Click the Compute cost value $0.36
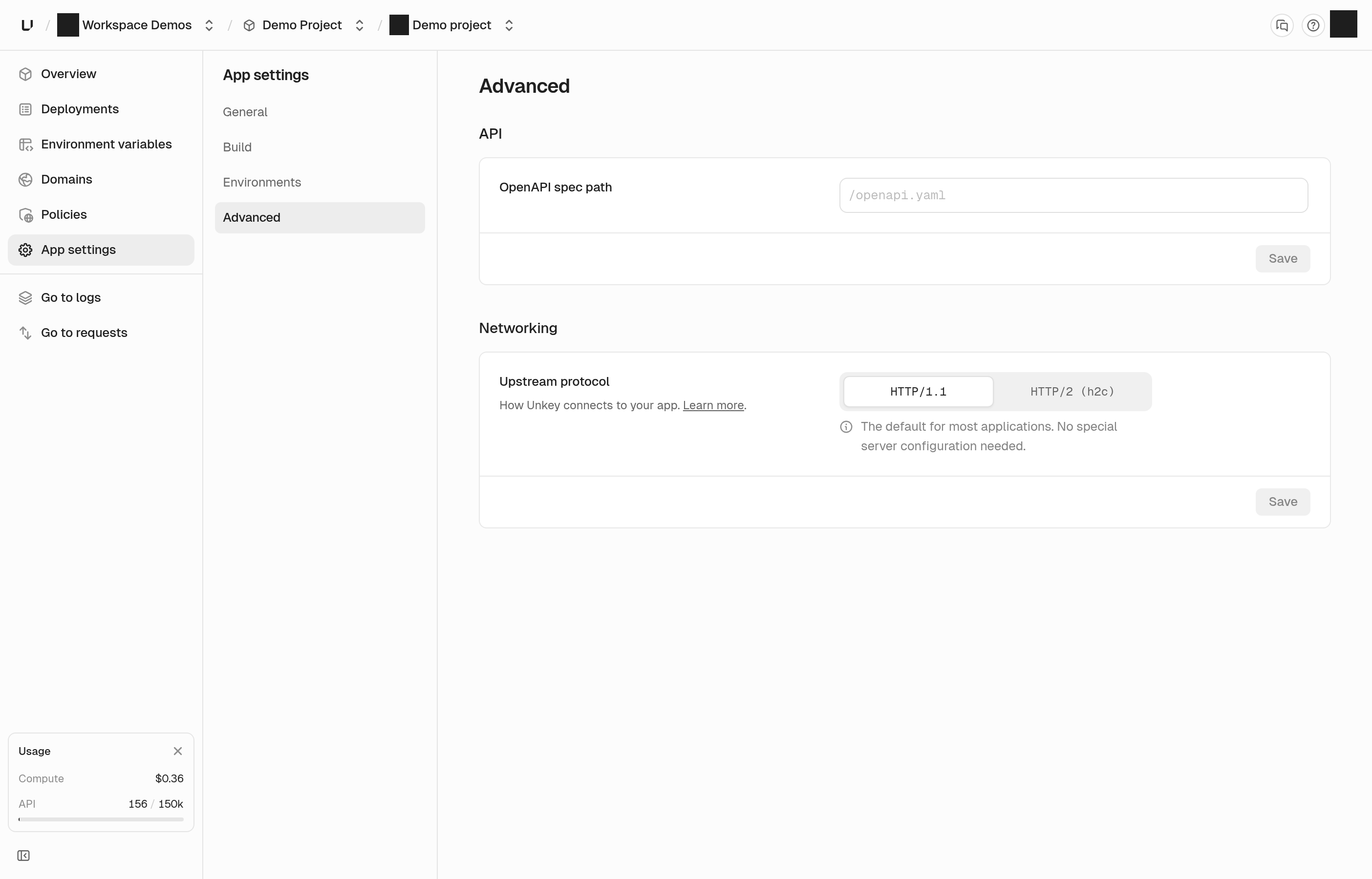Image resolution: width=1372 pixels, height=879 pixels. point(169,778)
